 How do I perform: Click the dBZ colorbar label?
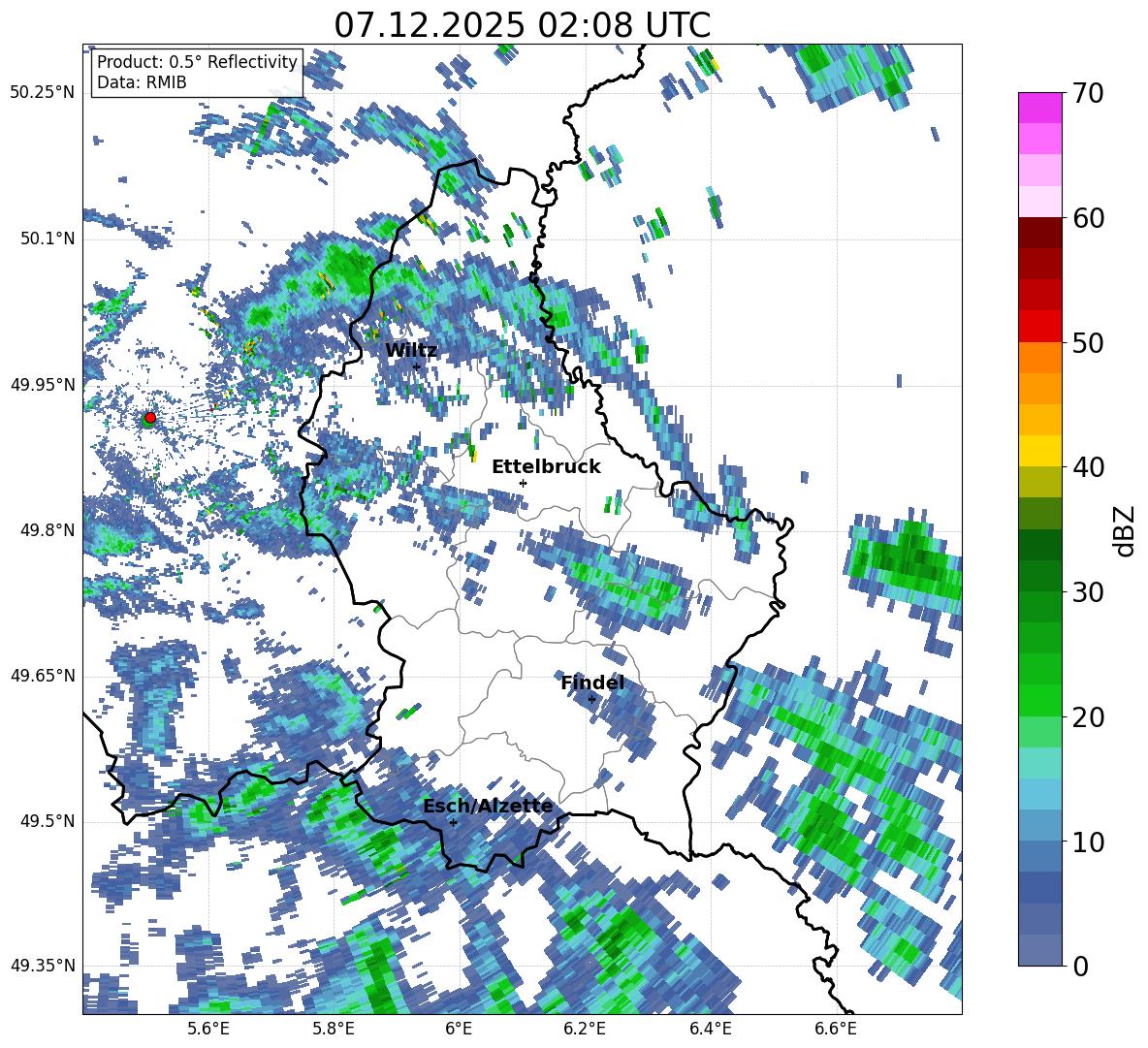pos(1126,530)
